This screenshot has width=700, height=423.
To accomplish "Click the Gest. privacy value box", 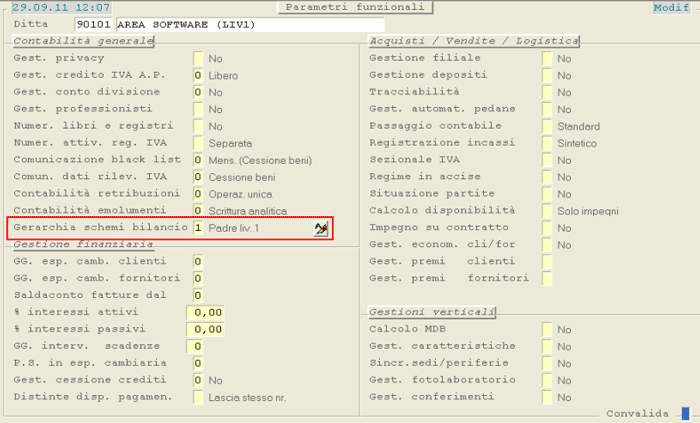I will click(x=199, y=59).
